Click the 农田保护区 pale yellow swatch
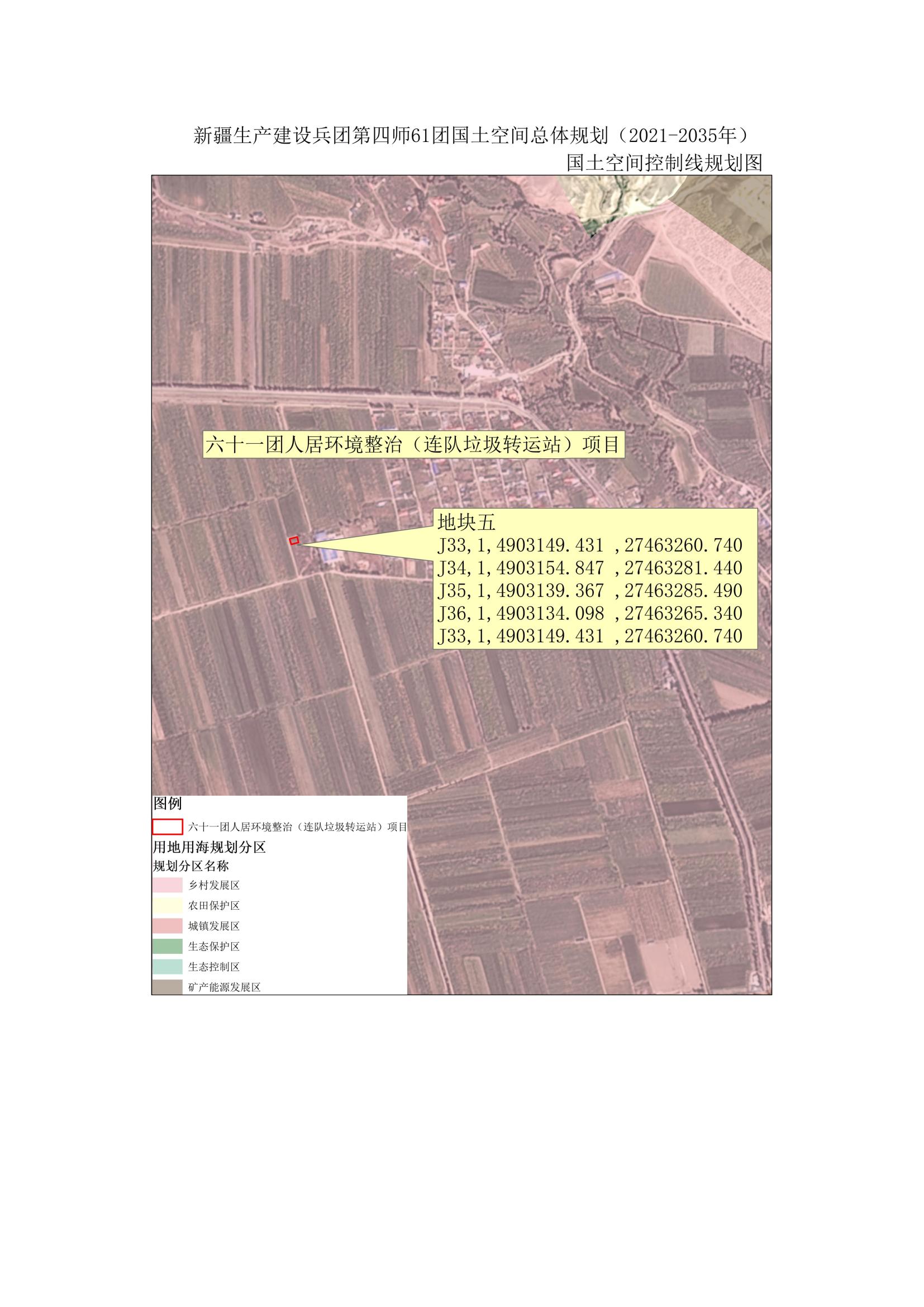The height and width of the screenshot is (1307, 924). pos(167,906)
